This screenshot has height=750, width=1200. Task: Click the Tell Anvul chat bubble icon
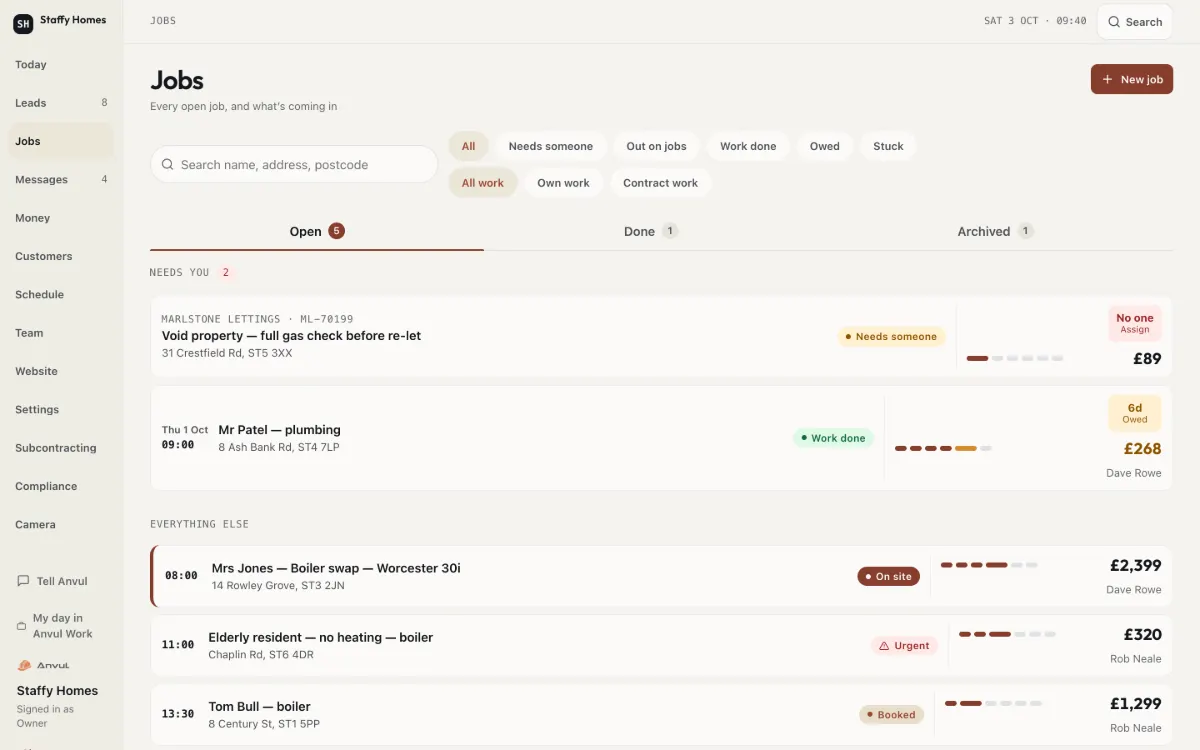(23, 581)
